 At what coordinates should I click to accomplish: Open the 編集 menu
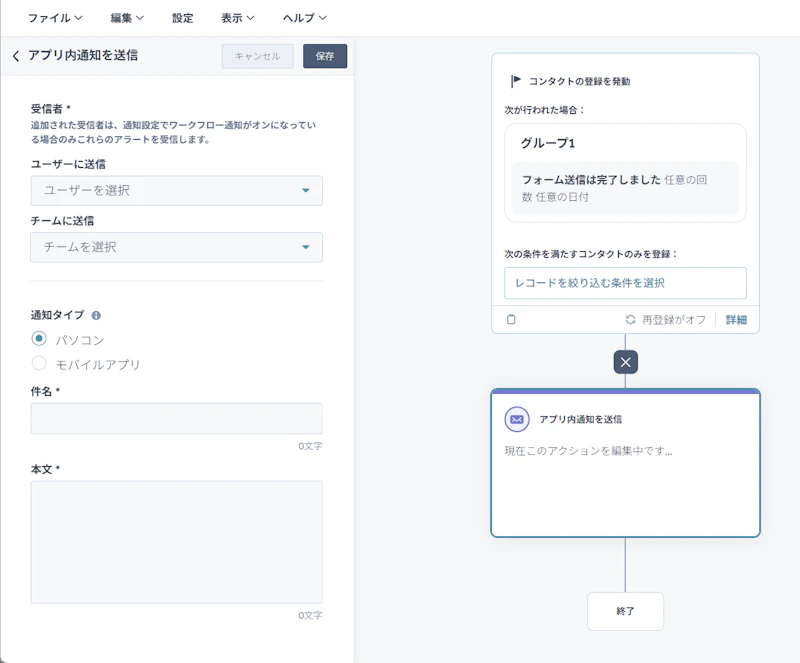point(127,18)
